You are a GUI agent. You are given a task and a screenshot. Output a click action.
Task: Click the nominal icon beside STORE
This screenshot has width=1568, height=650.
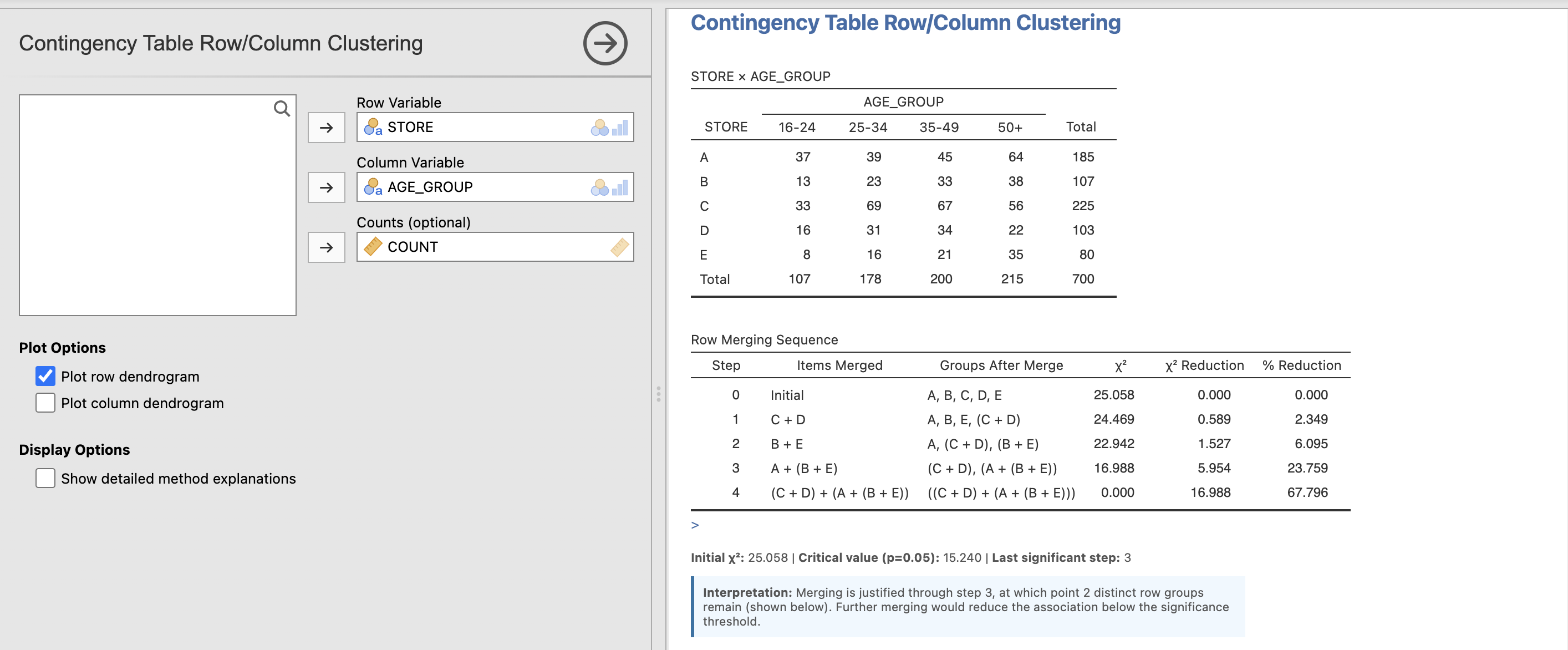tap(373, 127)
